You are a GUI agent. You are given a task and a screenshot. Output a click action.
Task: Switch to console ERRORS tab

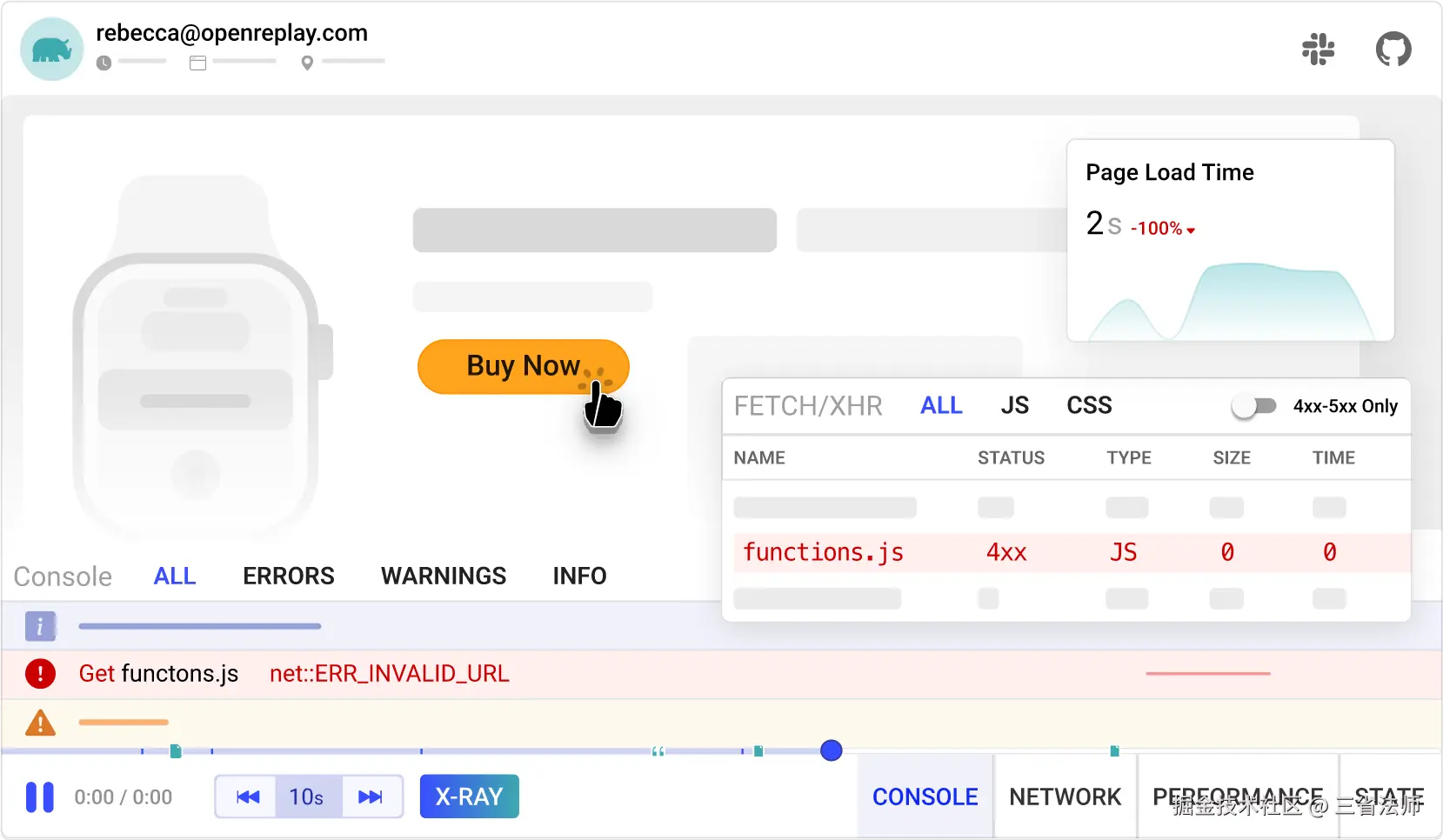pyautogui.click(x=289, y=577)
